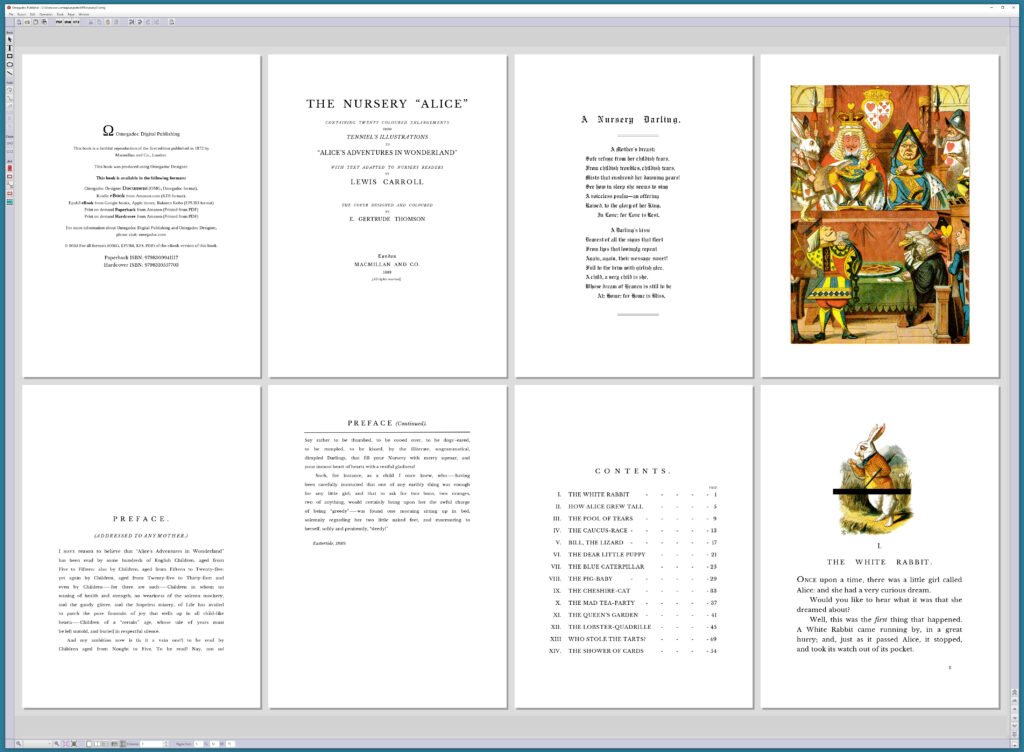The width and height of the screenshot is (1024, 752).
Task: Click the "THE POOL OF TEARS" contents entry
Action: (600, 518)
